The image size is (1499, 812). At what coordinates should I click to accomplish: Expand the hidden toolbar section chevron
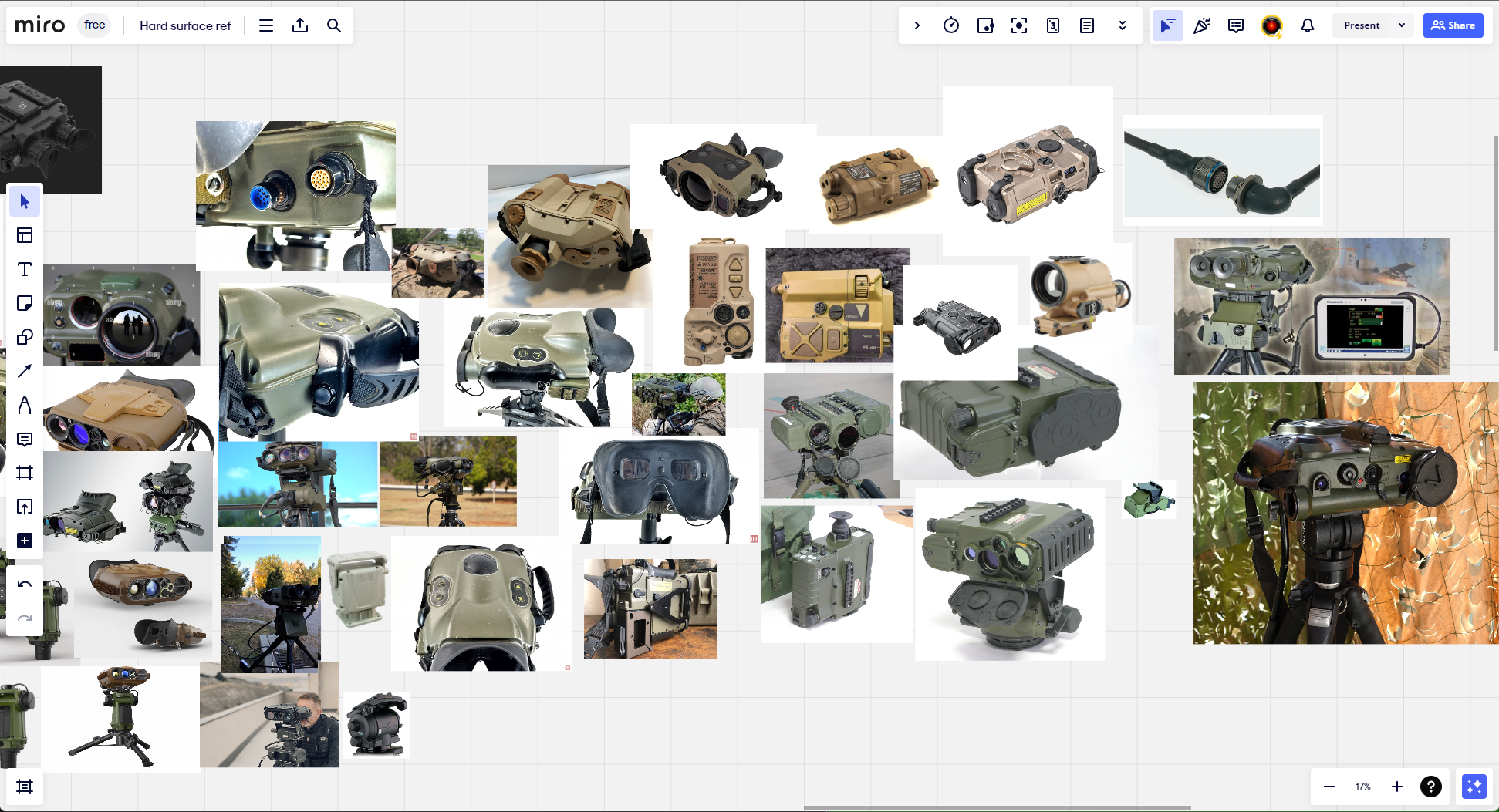(x=917, y=25)
